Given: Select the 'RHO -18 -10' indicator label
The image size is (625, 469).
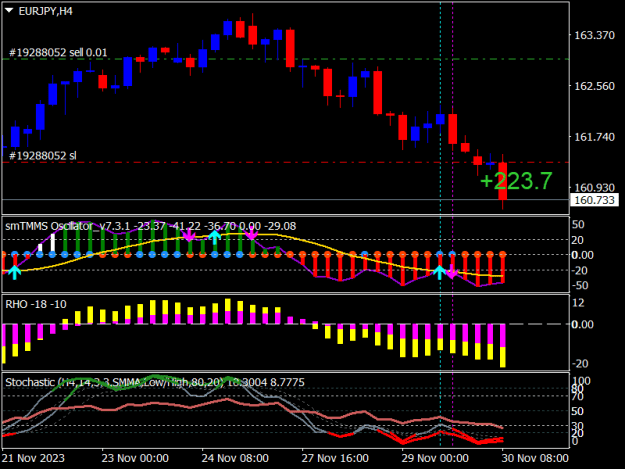Looking at the screenshot, I should tap(36, 304).
